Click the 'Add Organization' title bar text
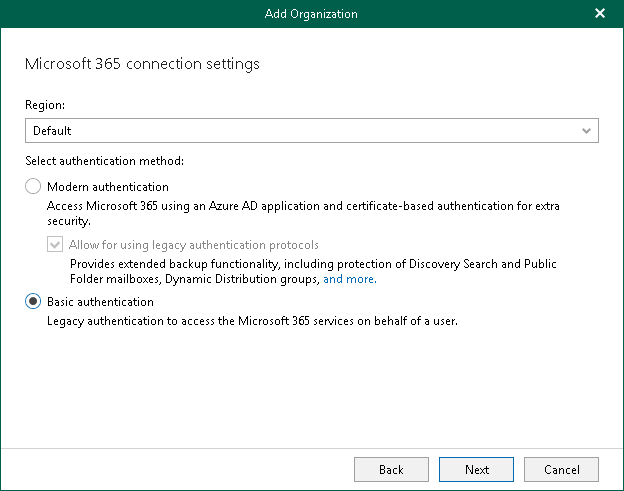The height and width of the screenshot is (491, 624). click(311, 14)
